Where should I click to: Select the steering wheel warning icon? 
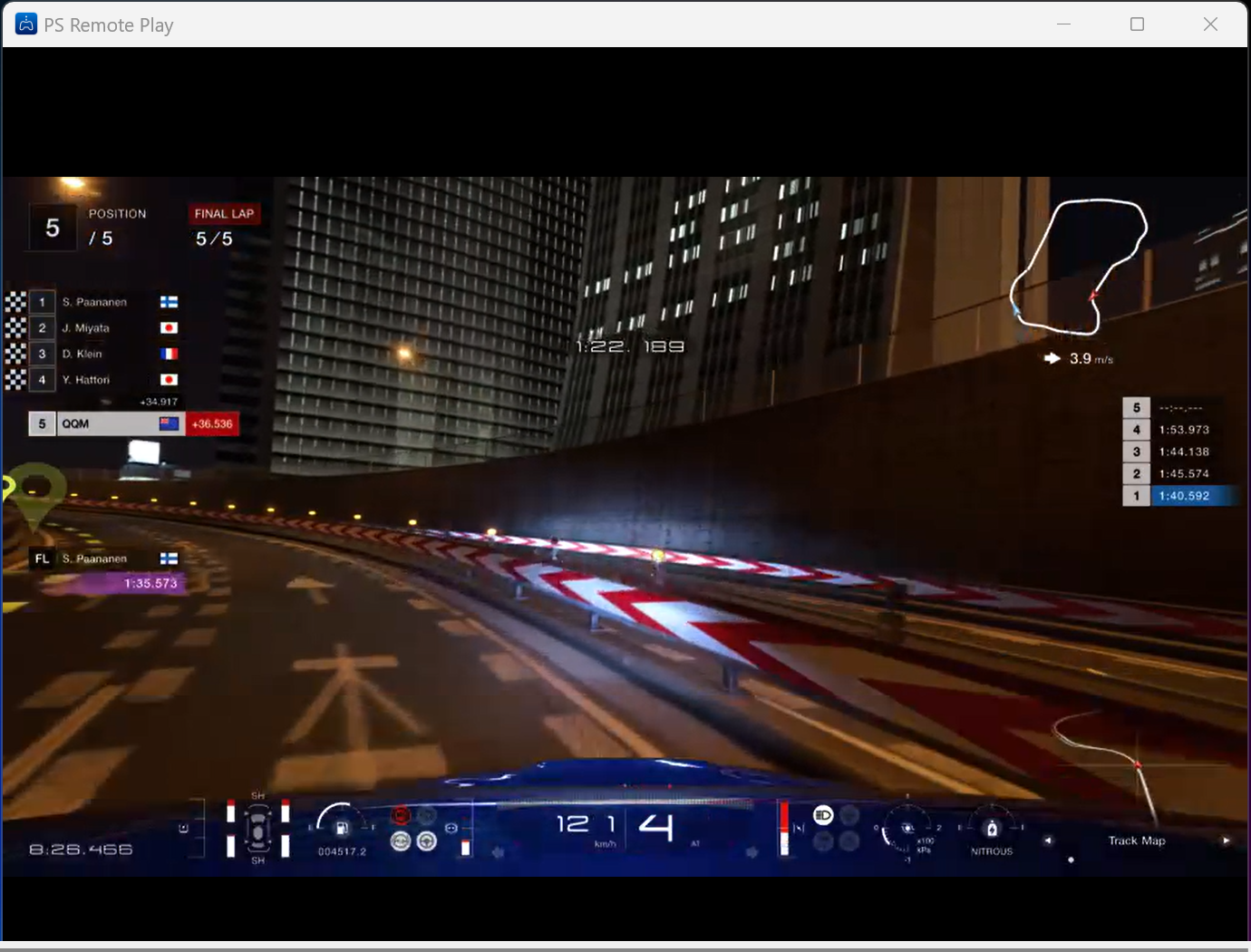click(x=426, y=840)
